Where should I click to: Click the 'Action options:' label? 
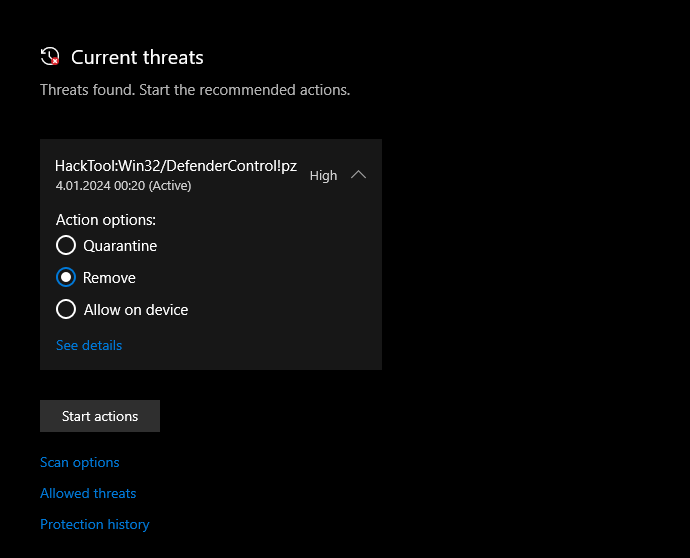pos(106,220)
